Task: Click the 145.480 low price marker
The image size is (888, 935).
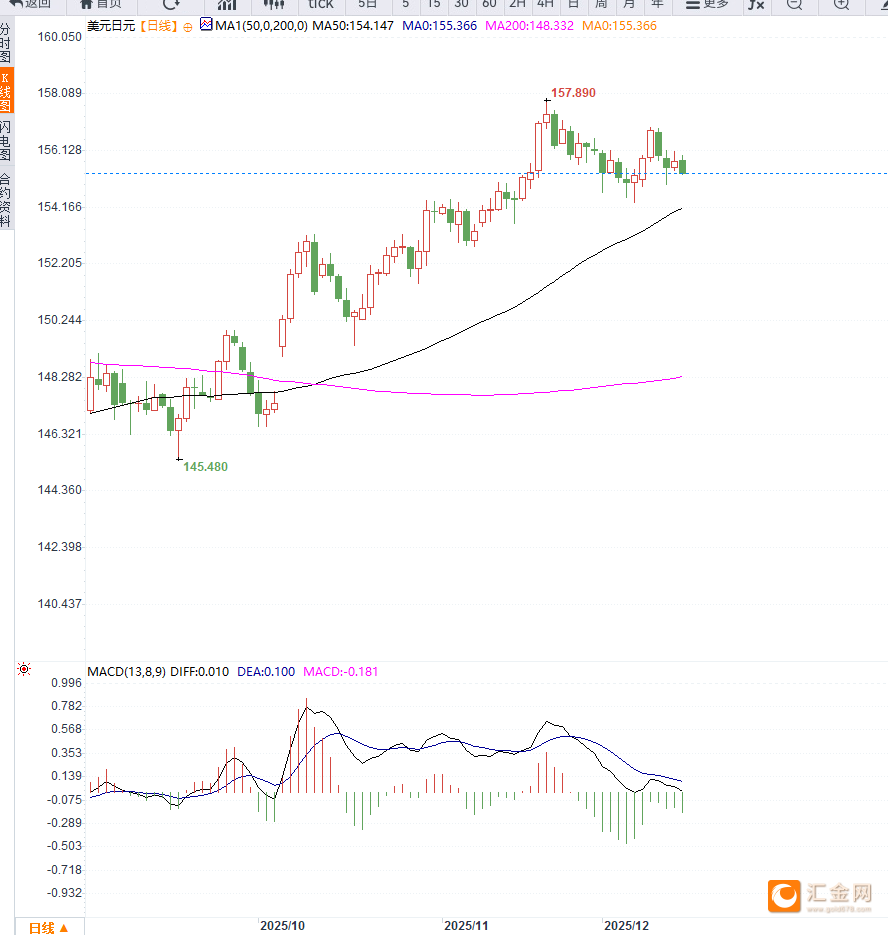Action: [206, 467]
